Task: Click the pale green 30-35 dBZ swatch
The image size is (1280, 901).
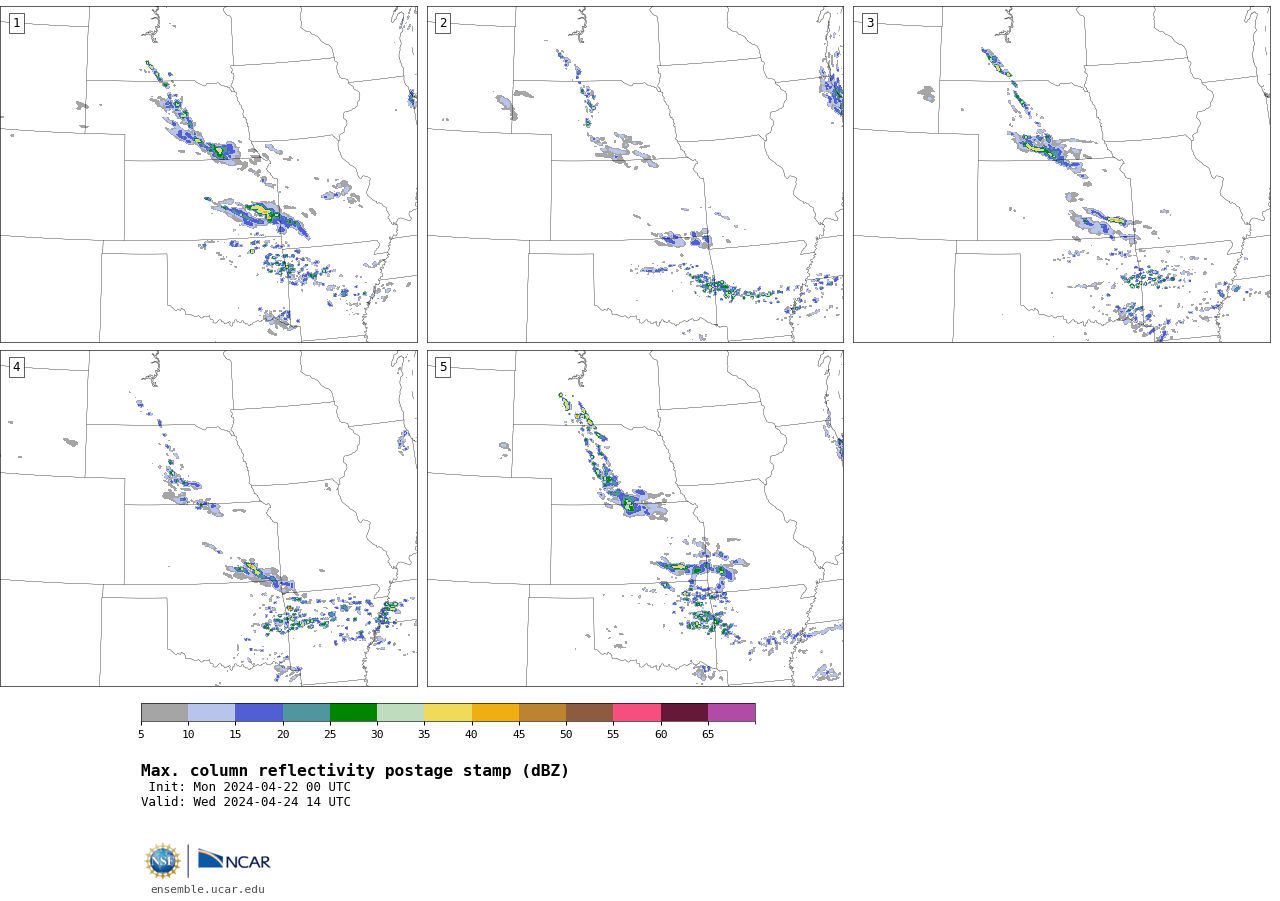Action: coord(400,713)
